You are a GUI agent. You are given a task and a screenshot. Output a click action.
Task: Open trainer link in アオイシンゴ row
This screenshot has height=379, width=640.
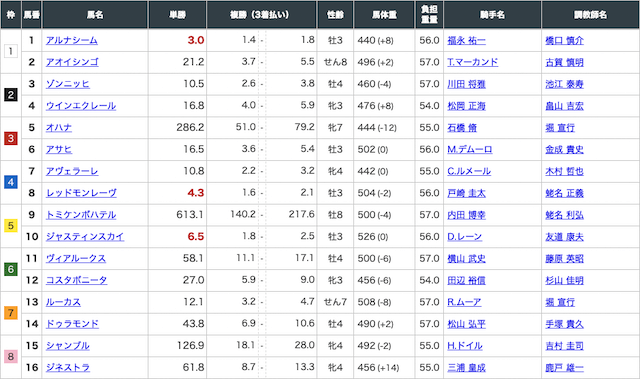coord(564,62)
